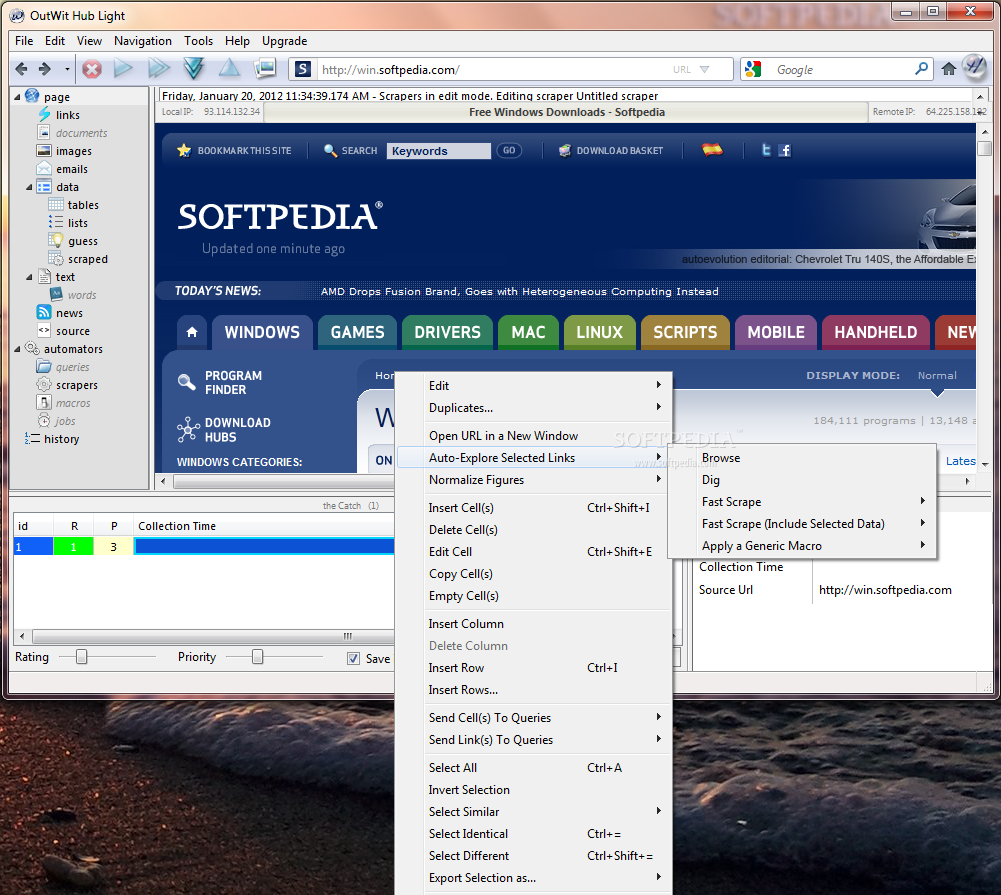Click the GO search button
The width and height of the screenshot is (1001, 895).
pyautogui.click(x=509, y=151)
